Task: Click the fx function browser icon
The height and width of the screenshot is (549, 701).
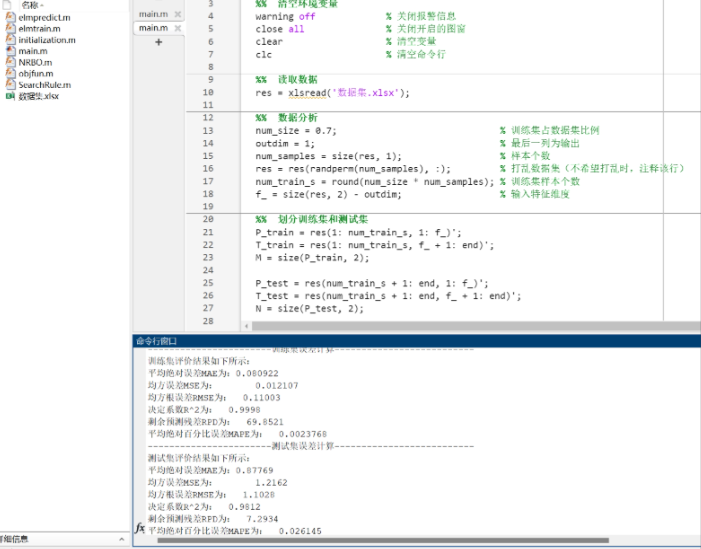Action: click(140, 528)
